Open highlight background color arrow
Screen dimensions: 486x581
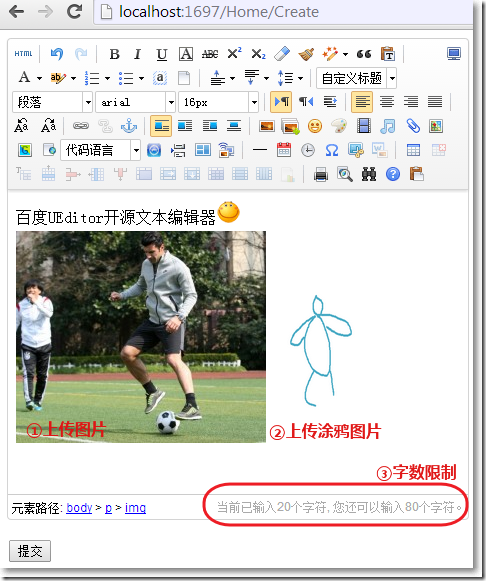73,78
